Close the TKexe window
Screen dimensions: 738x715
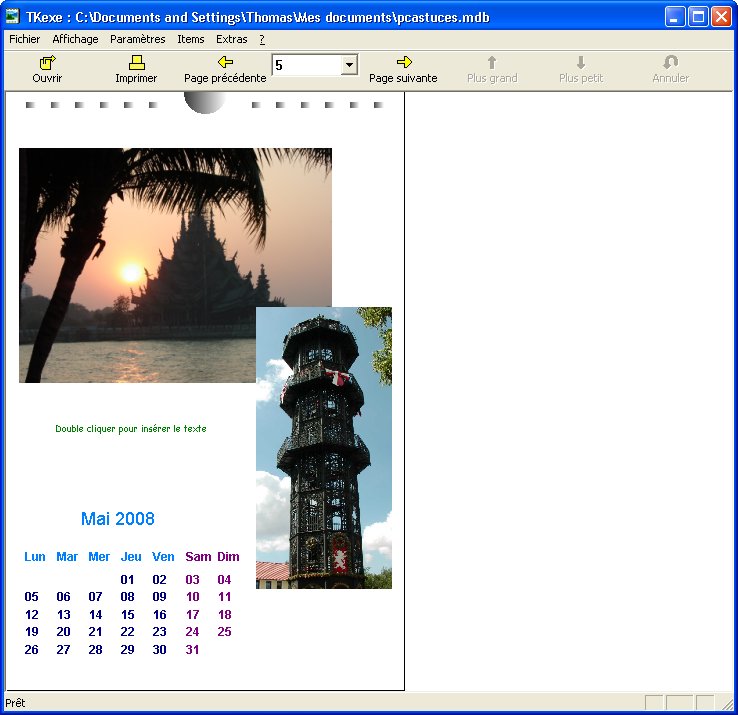(x=721, y=17)
